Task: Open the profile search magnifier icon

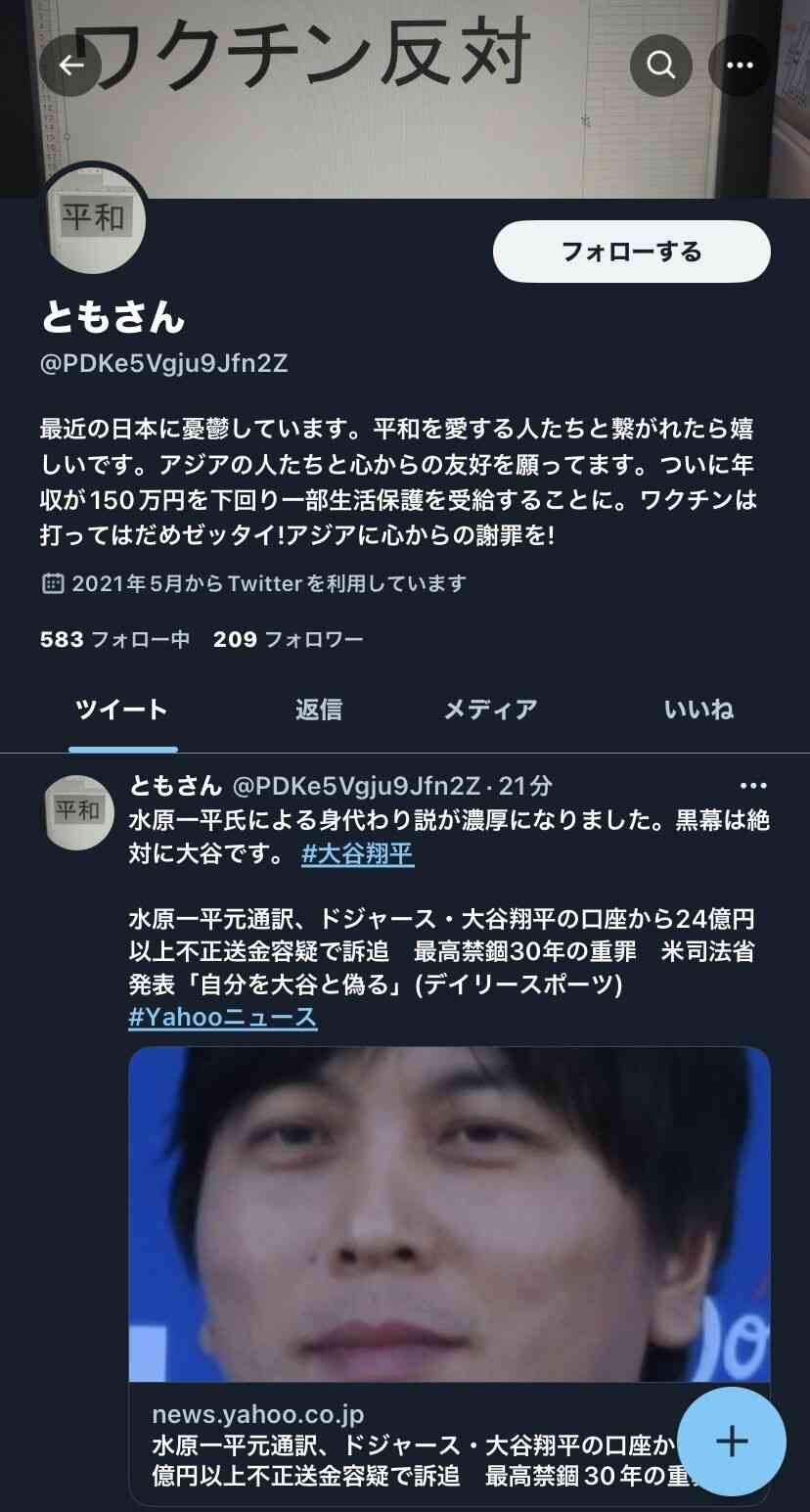Action: (x=661, y=66)
